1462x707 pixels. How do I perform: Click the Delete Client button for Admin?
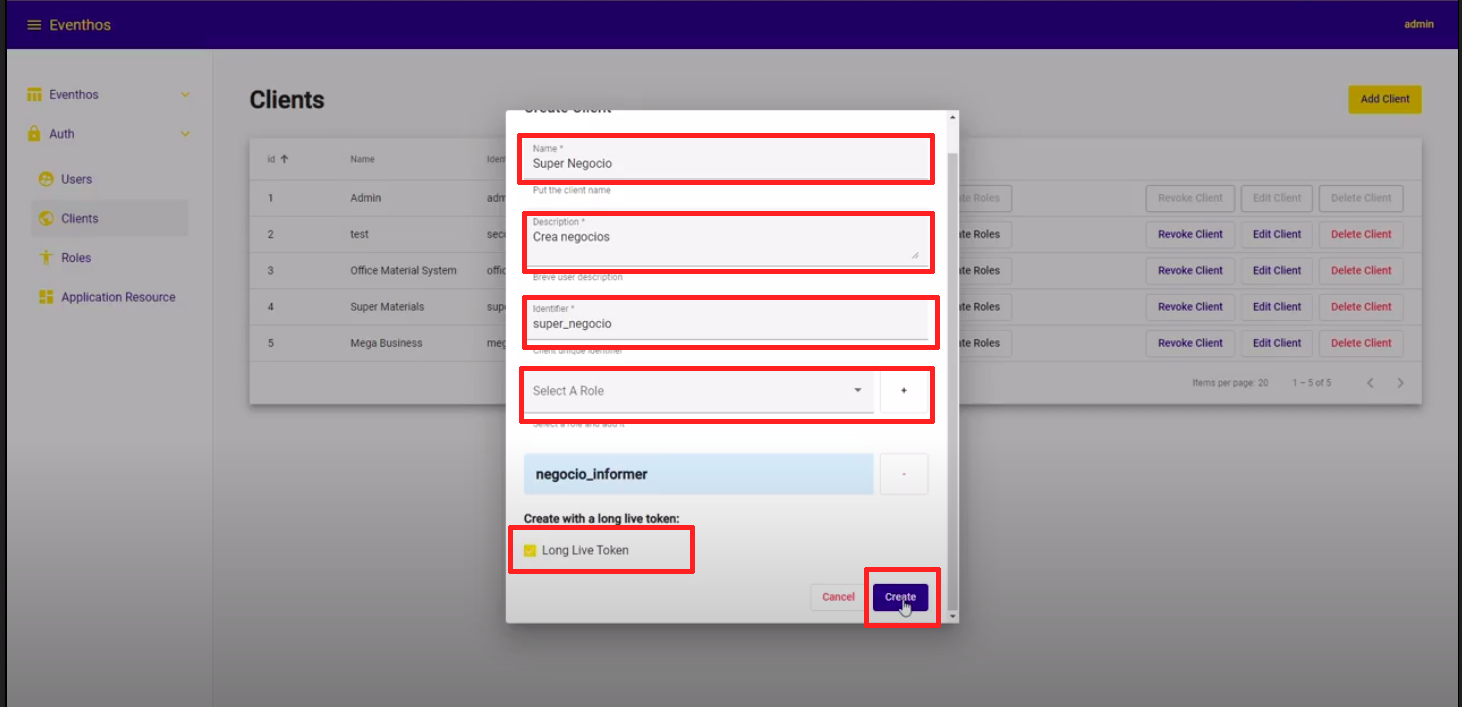click(x=1361, y=198)
